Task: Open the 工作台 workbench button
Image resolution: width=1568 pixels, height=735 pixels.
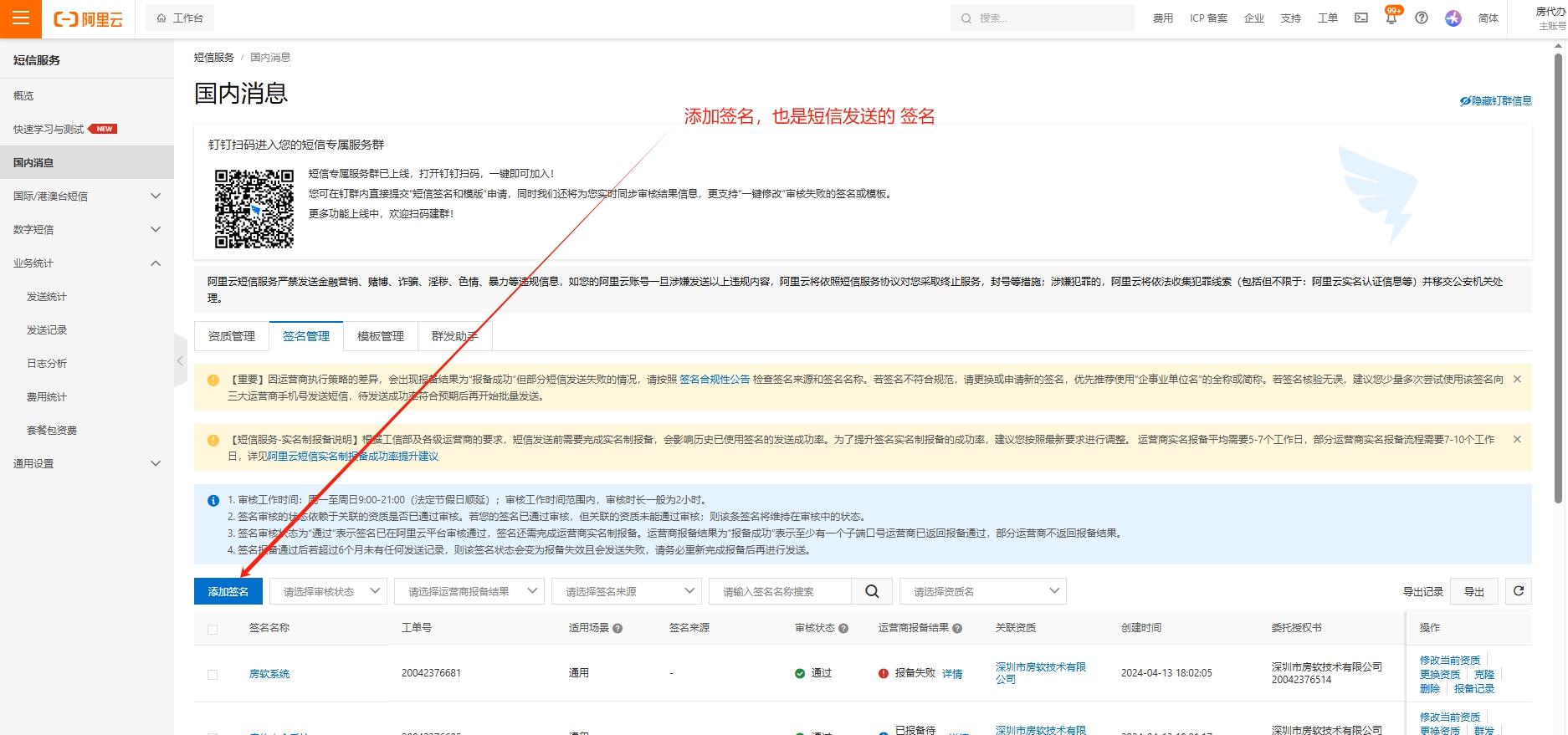Action: [x=180, y=18]
